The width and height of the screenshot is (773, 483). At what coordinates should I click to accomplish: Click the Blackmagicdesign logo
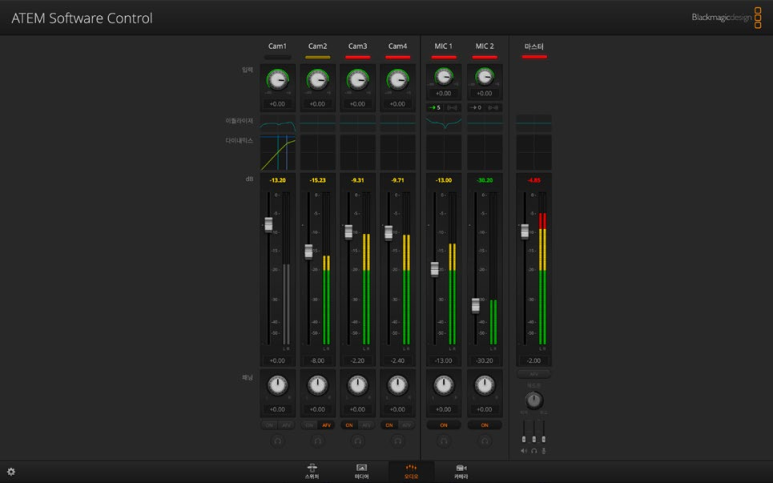click(727, 17)
